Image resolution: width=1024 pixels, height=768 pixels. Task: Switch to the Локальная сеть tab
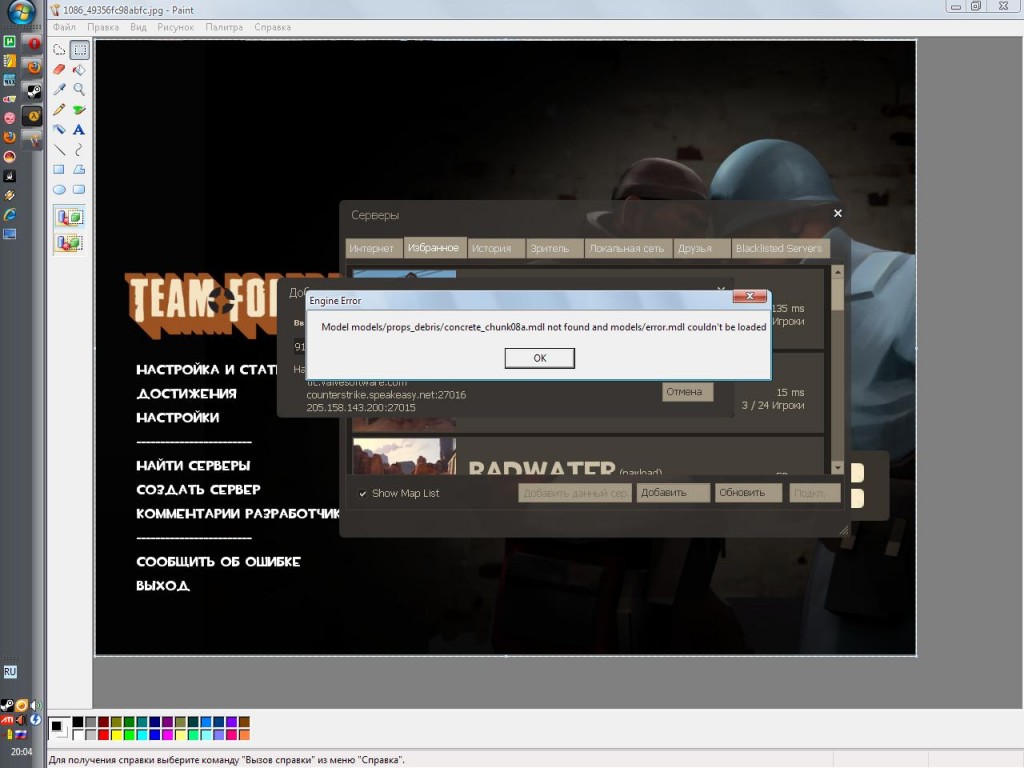pyautogui.click(x=628, y=248)
